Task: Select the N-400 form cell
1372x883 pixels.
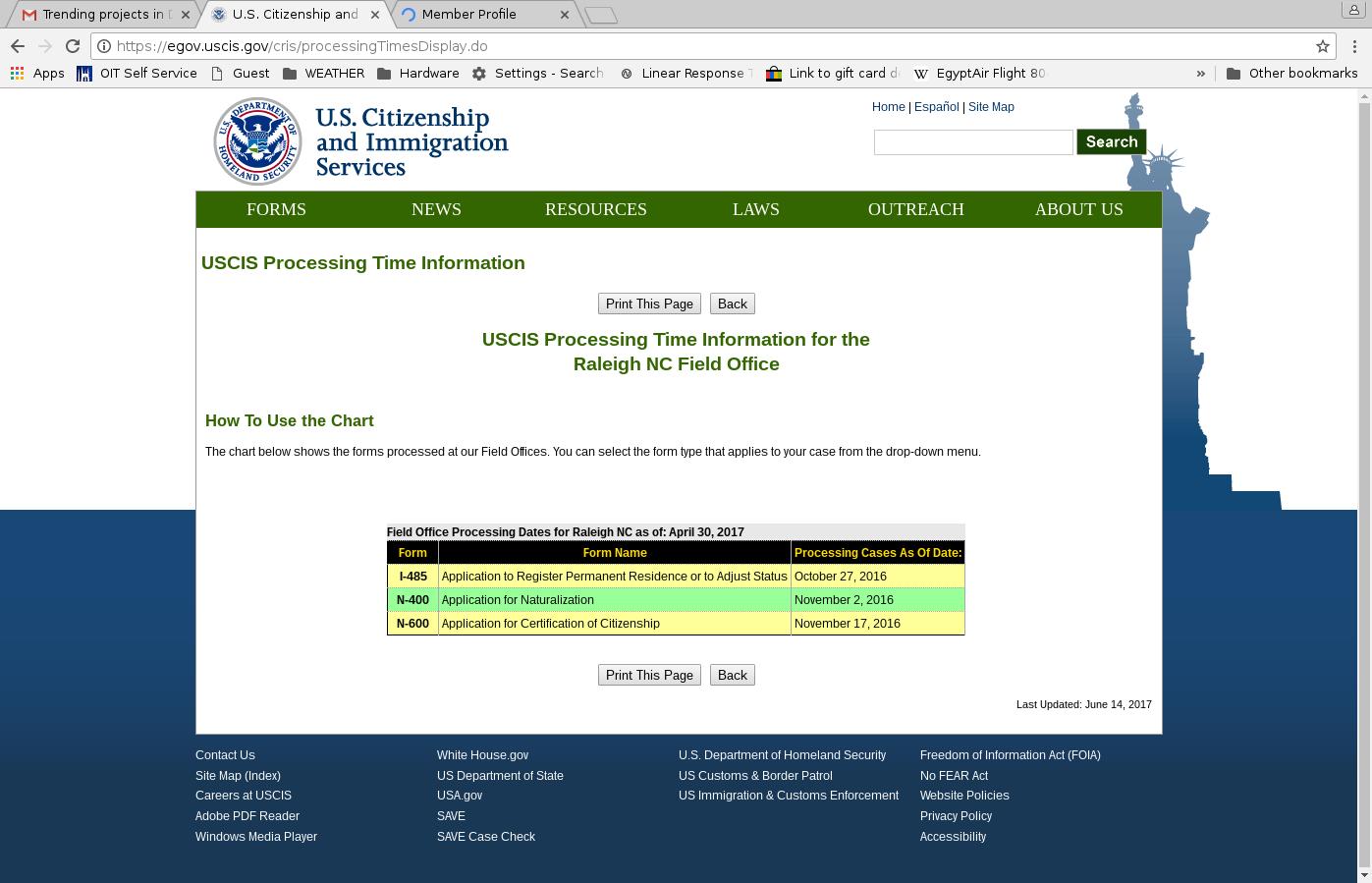Action: (412, 600)
